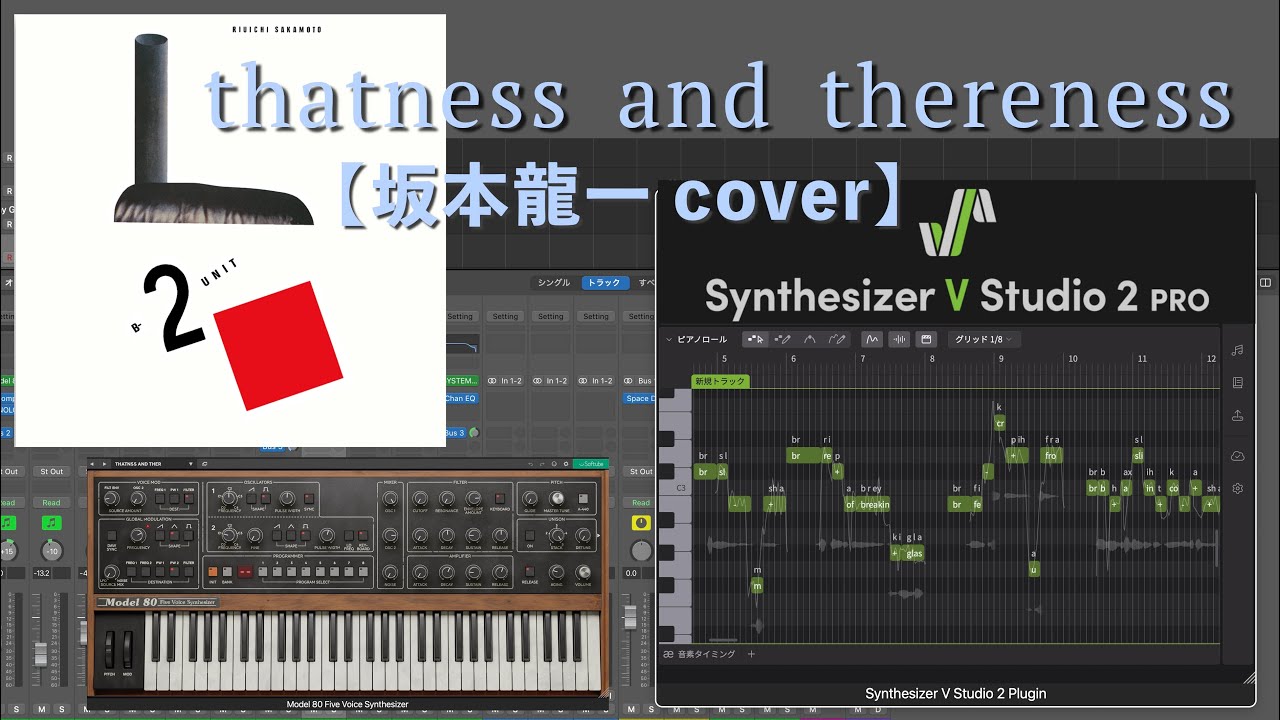Click the filter CUTOFF knob
The height and width of the screenshot is (720, 1280).
[x=420, y=498]
